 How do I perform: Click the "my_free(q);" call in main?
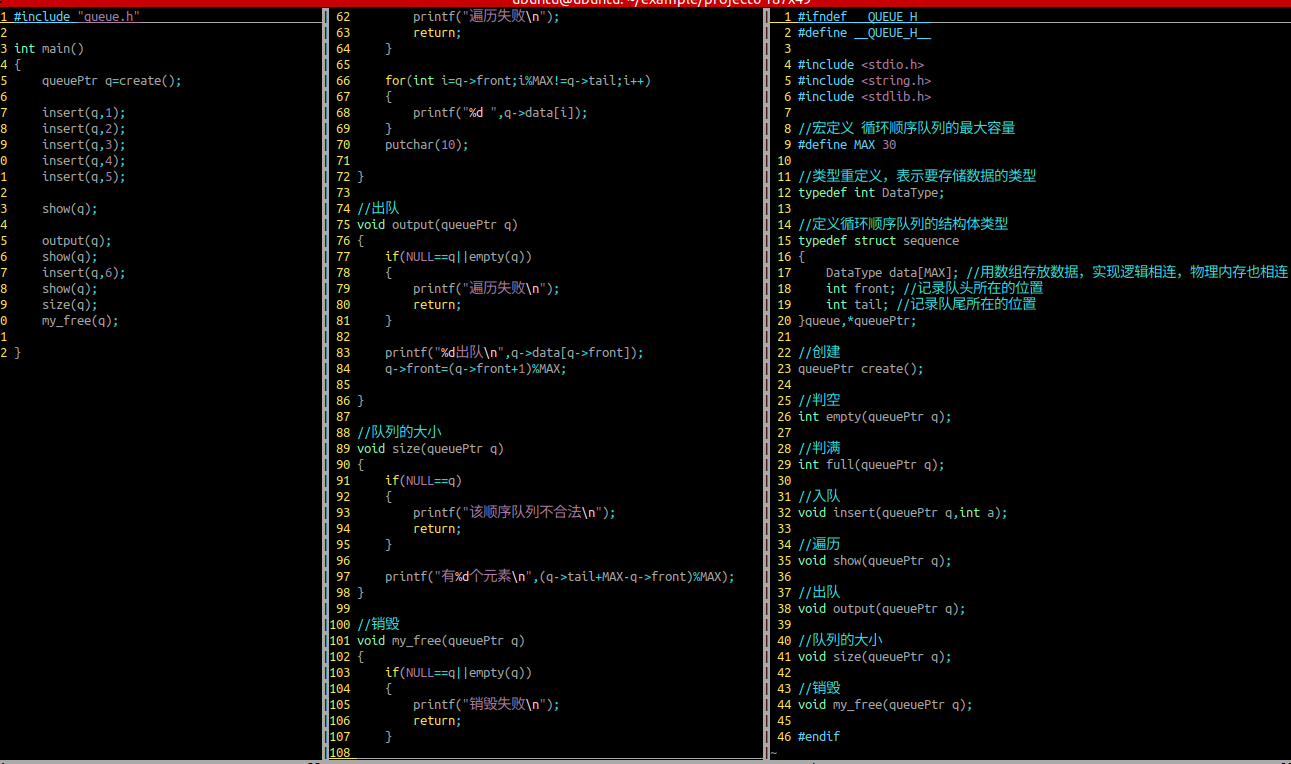pyautogui.click(x=80, y=321)
